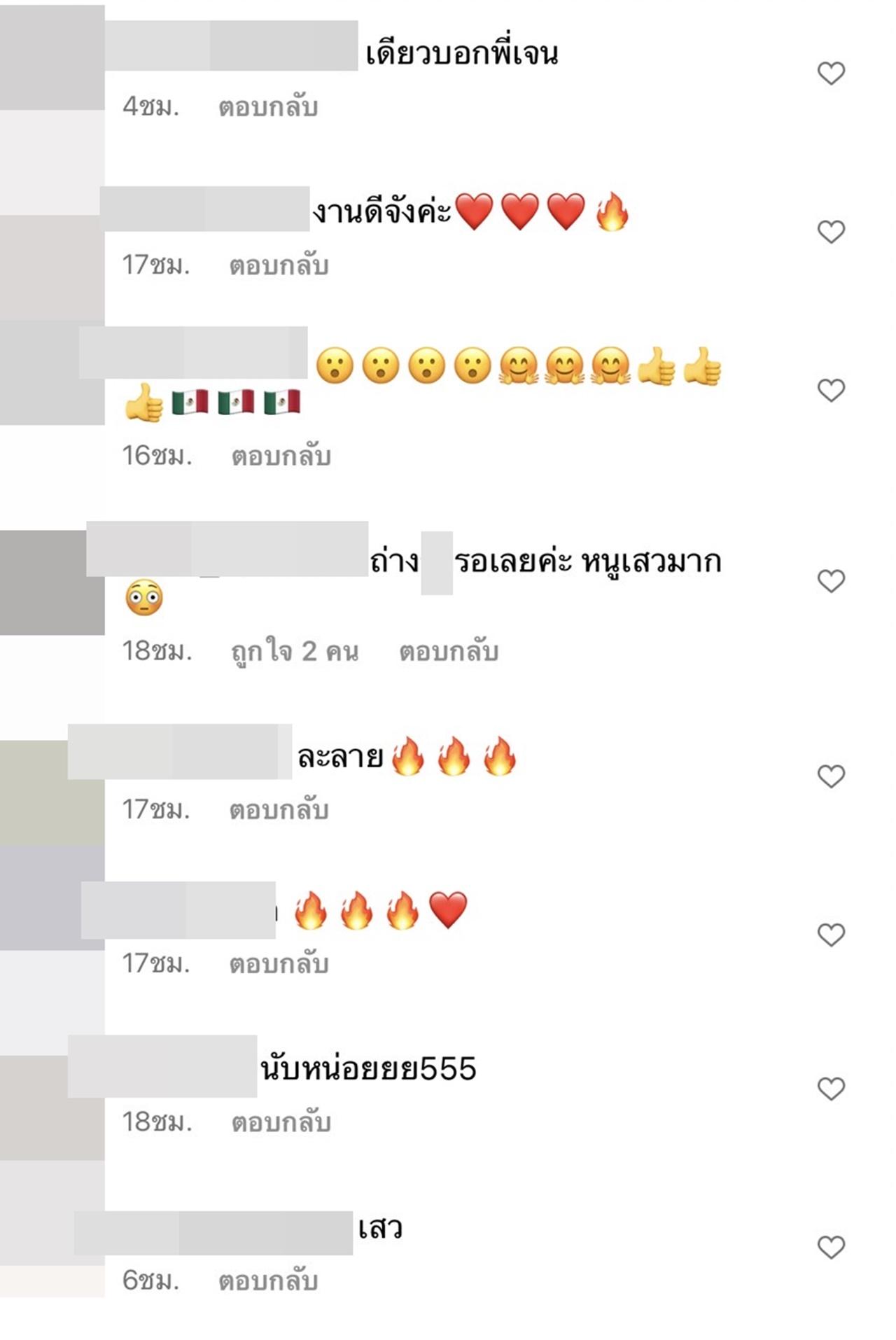Open the profile picture beside 'หนูเสวมาก' comment
Viewport: 896px width, 1340px height.
point(52,582)
